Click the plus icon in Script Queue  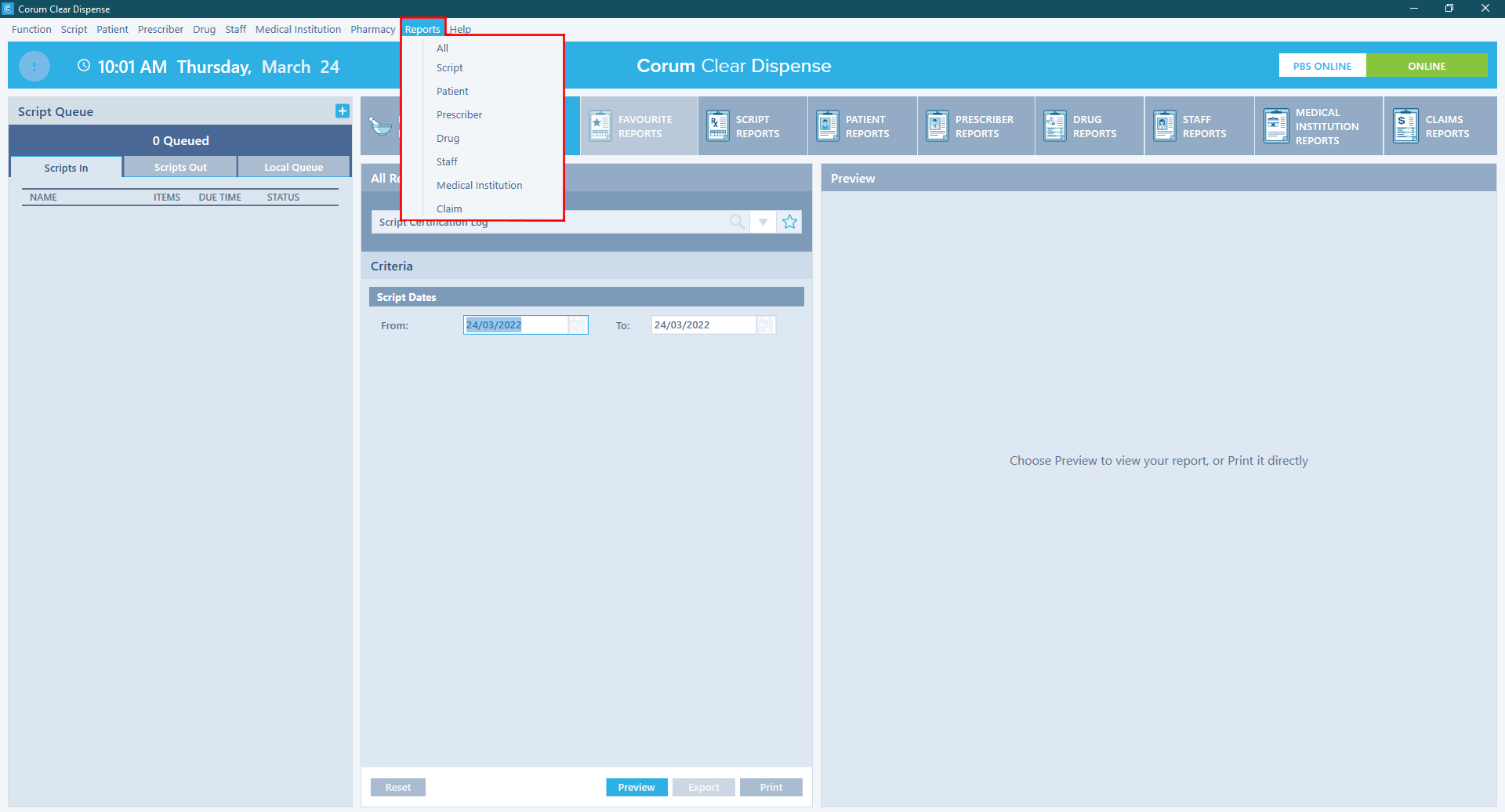click(x=342, y=111)
